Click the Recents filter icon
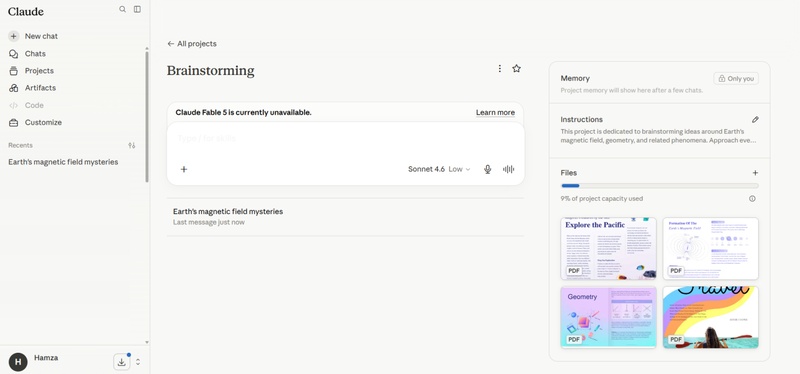 pyautogui.click(x=132, y=145)
